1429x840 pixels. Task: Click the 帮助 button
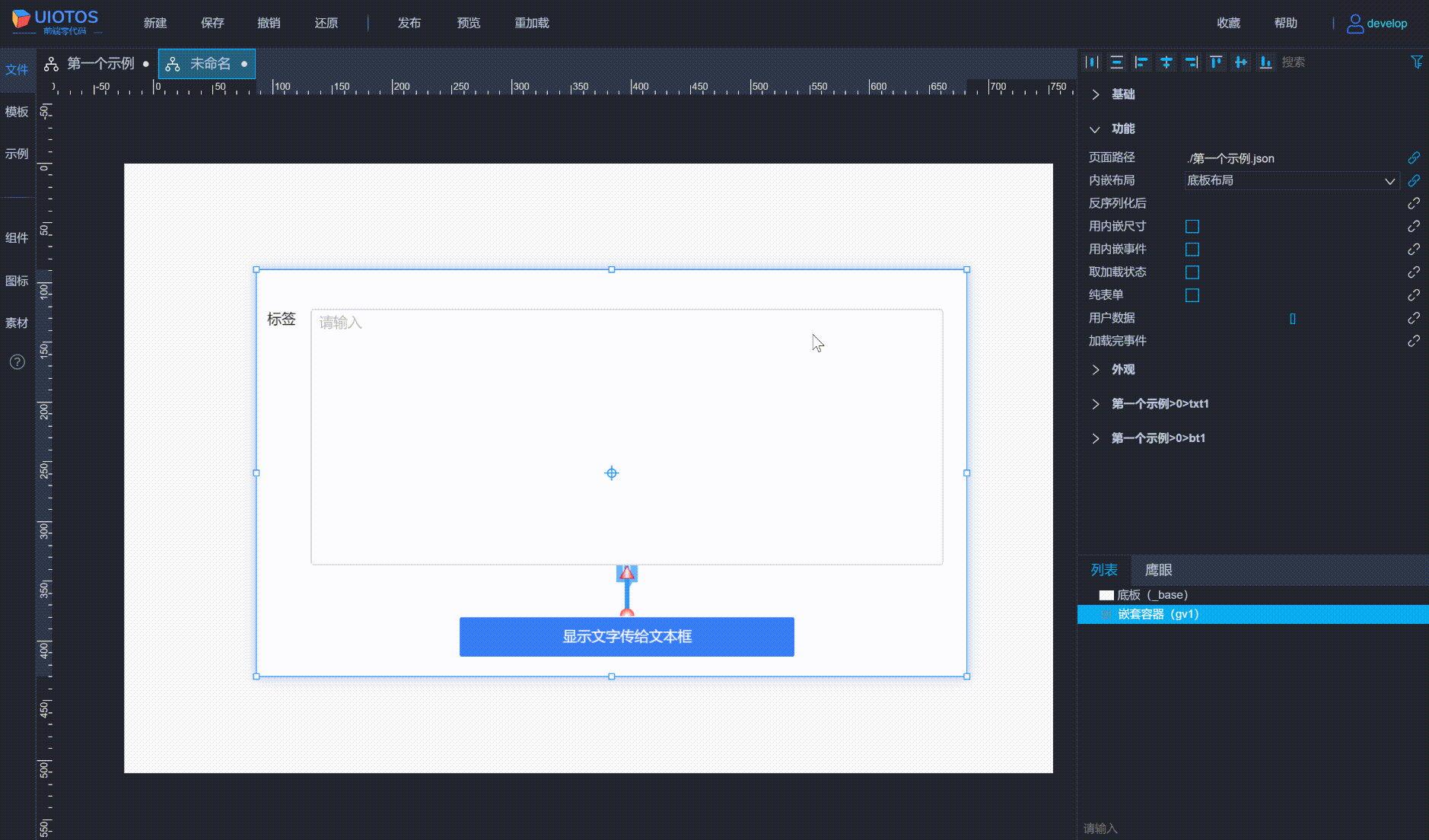click(1286, 24)
